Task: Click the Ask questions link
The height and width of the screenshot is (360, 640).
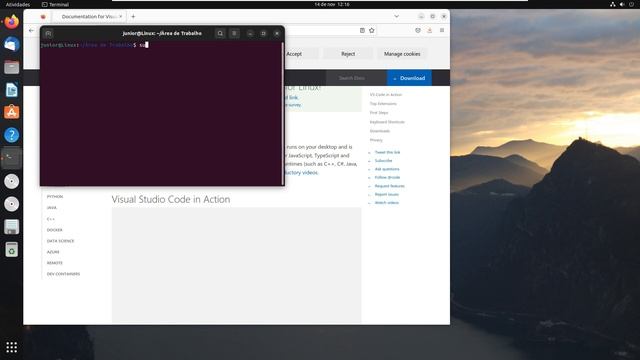Action: (387, 169)
